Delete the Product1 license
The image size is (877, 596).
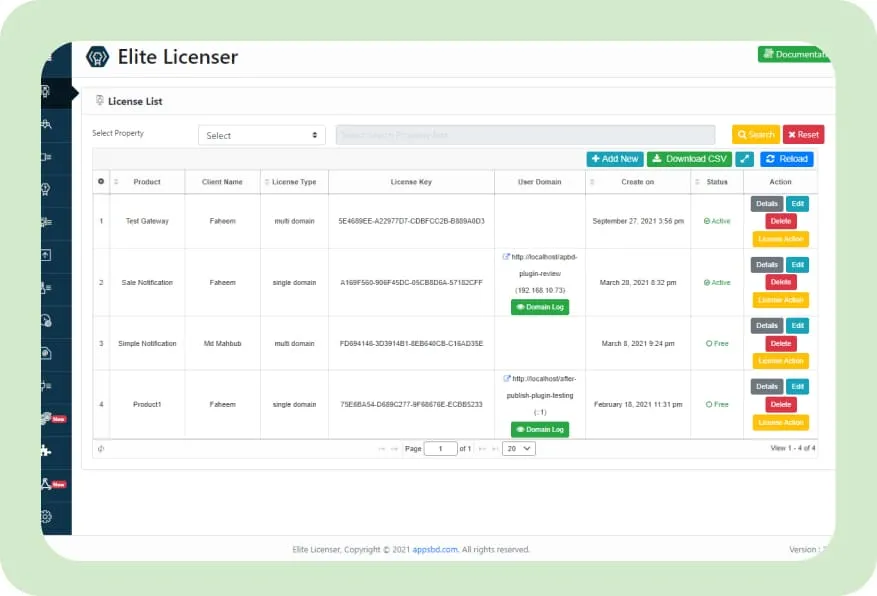coord(781,404)
